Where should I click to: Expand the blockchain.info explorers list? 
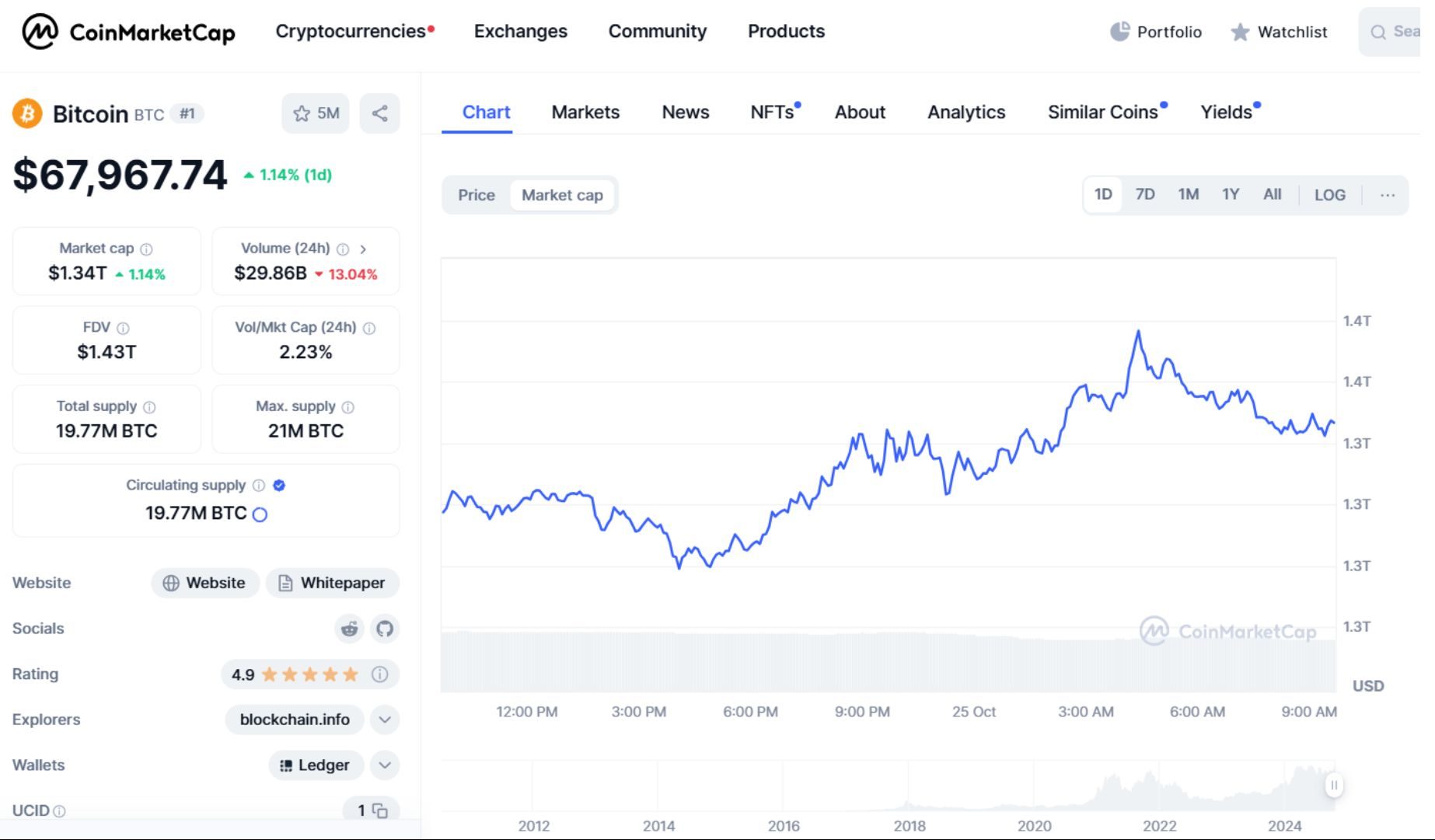(x=384, y=720)
